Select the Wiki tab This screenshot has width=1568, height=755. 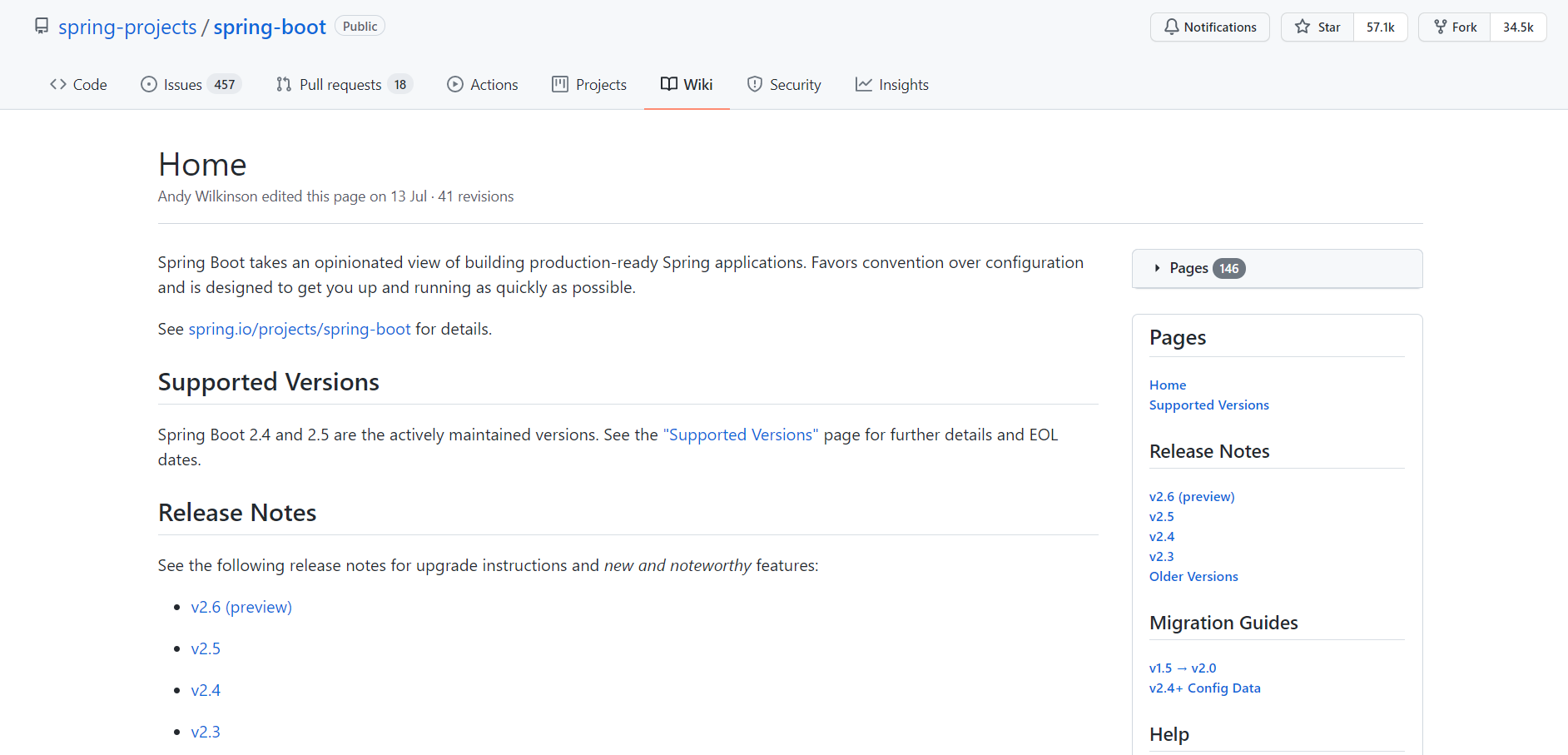pos(687,84)
